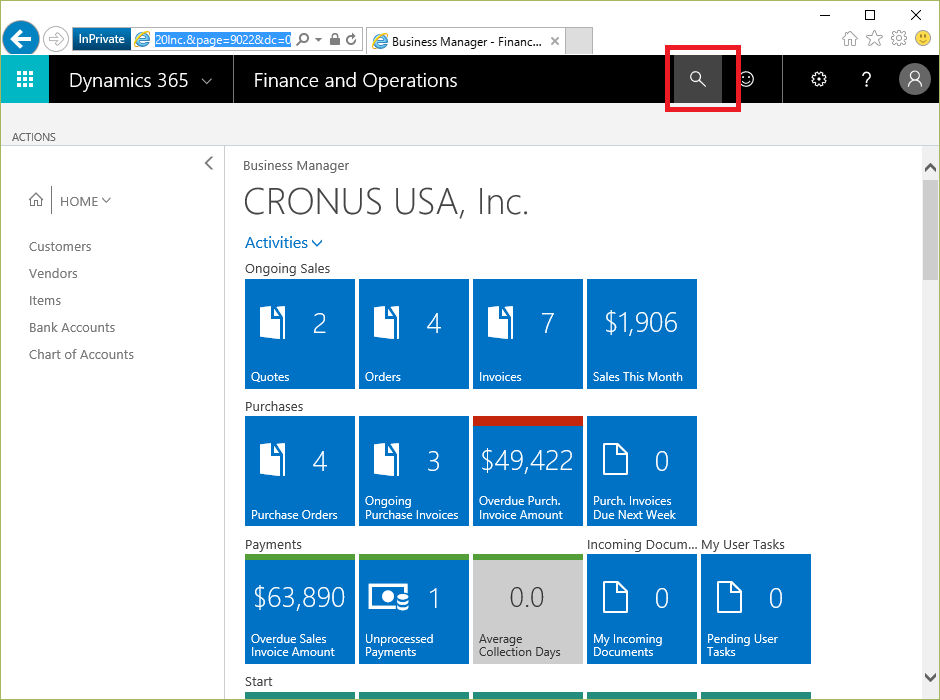Open the My Incoming Documents tile
The width and height of the screenshot is (940, 700).
pos(641,609)
